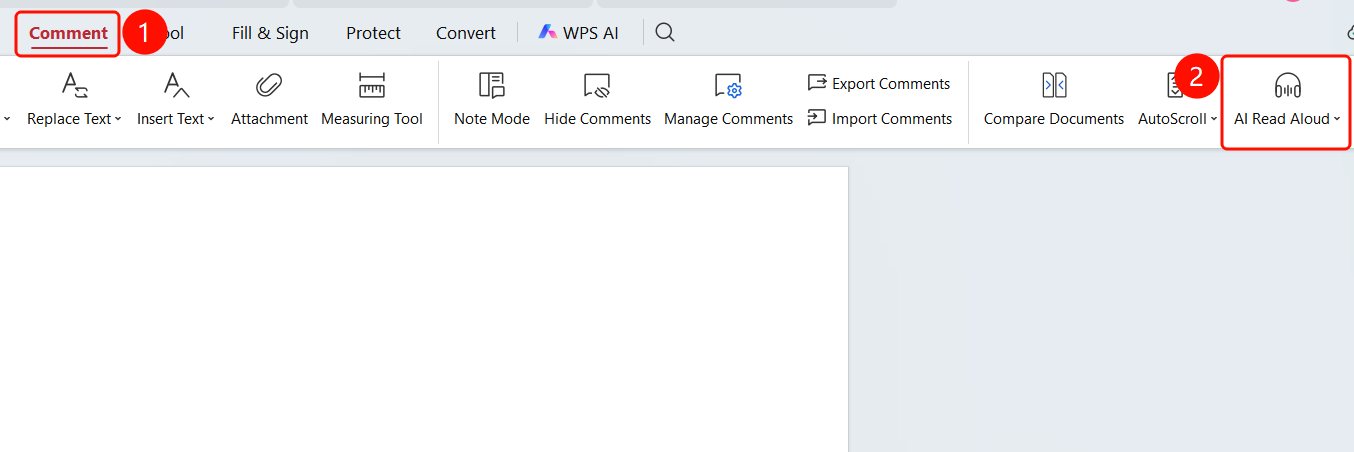Click the search magnifier icon
This screenshot has width=1354, height=452.
click(x=665, y=32)
